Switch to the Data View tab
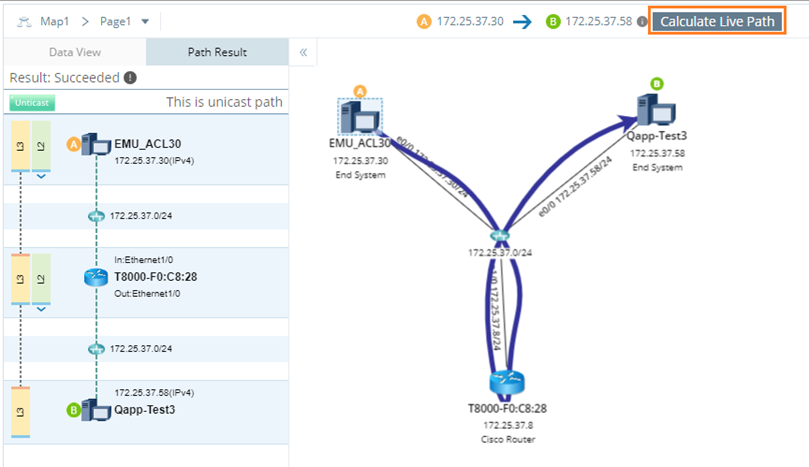Screen dimensions: 809x467 pos(75,52)
